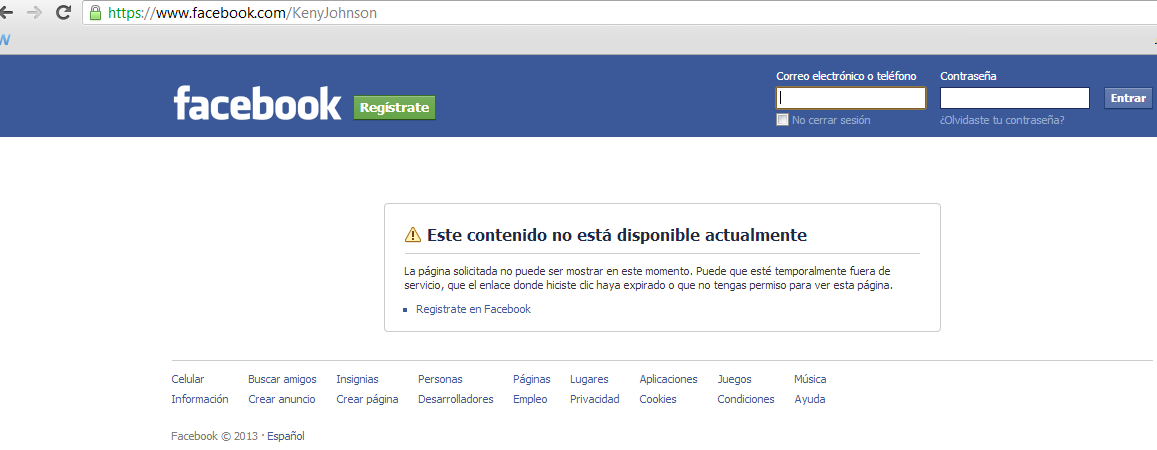This screenshot has width=1157, height=450.
Task: Open ¿Olvidaste tu contraseña? link
Action: coord(1002,120)
